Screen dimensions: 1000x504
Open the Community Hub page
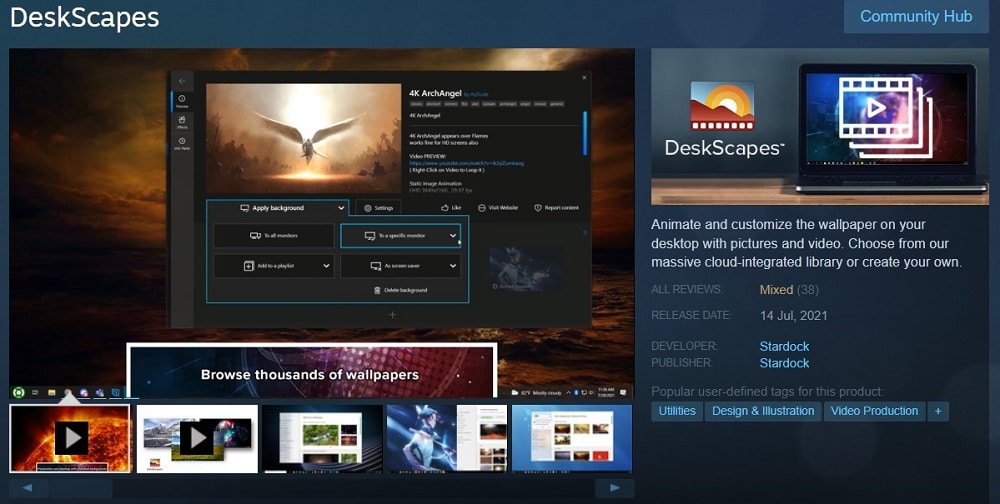tap(916, 17)
